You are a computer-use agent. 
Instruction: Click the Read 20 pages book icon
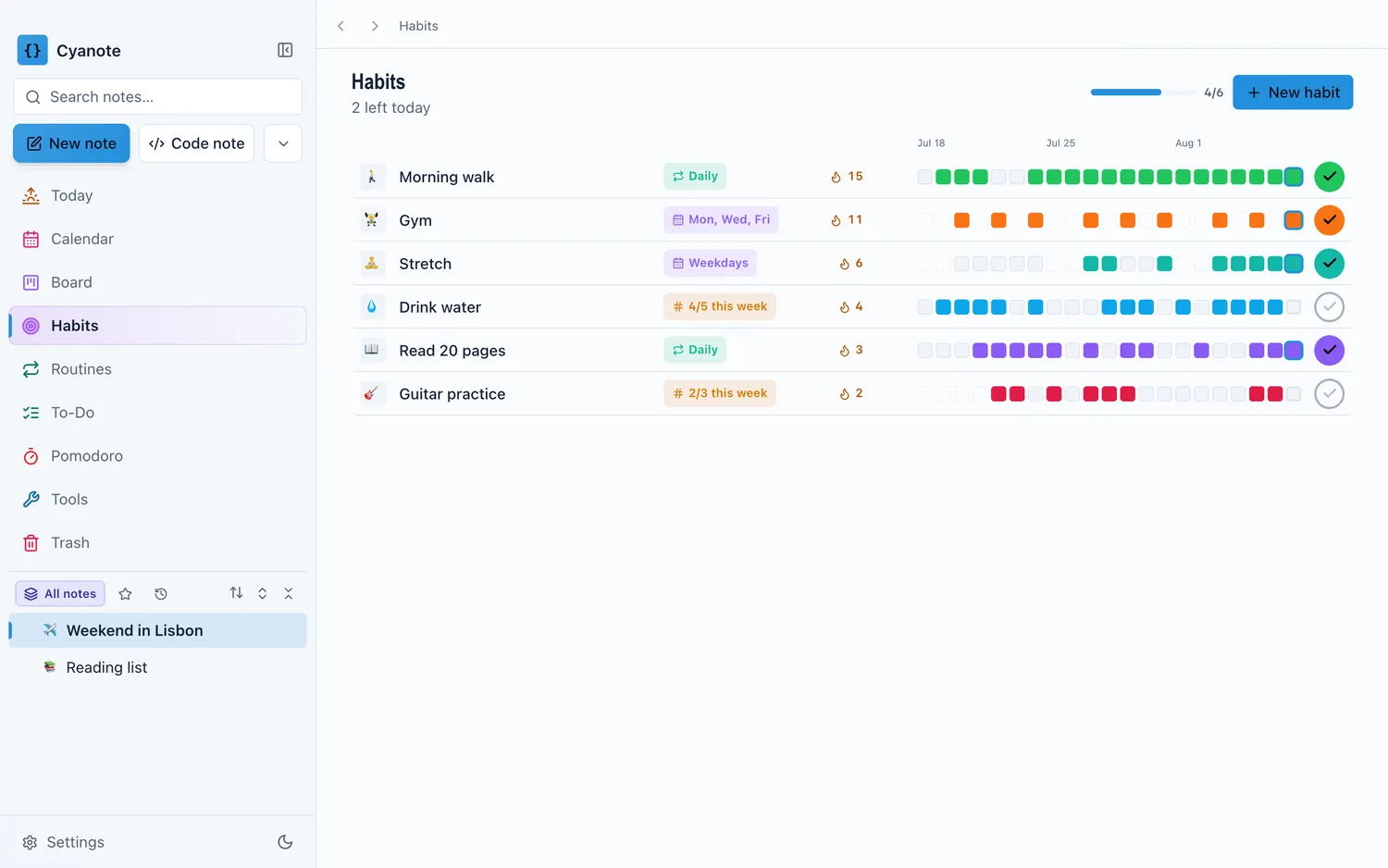372,351
